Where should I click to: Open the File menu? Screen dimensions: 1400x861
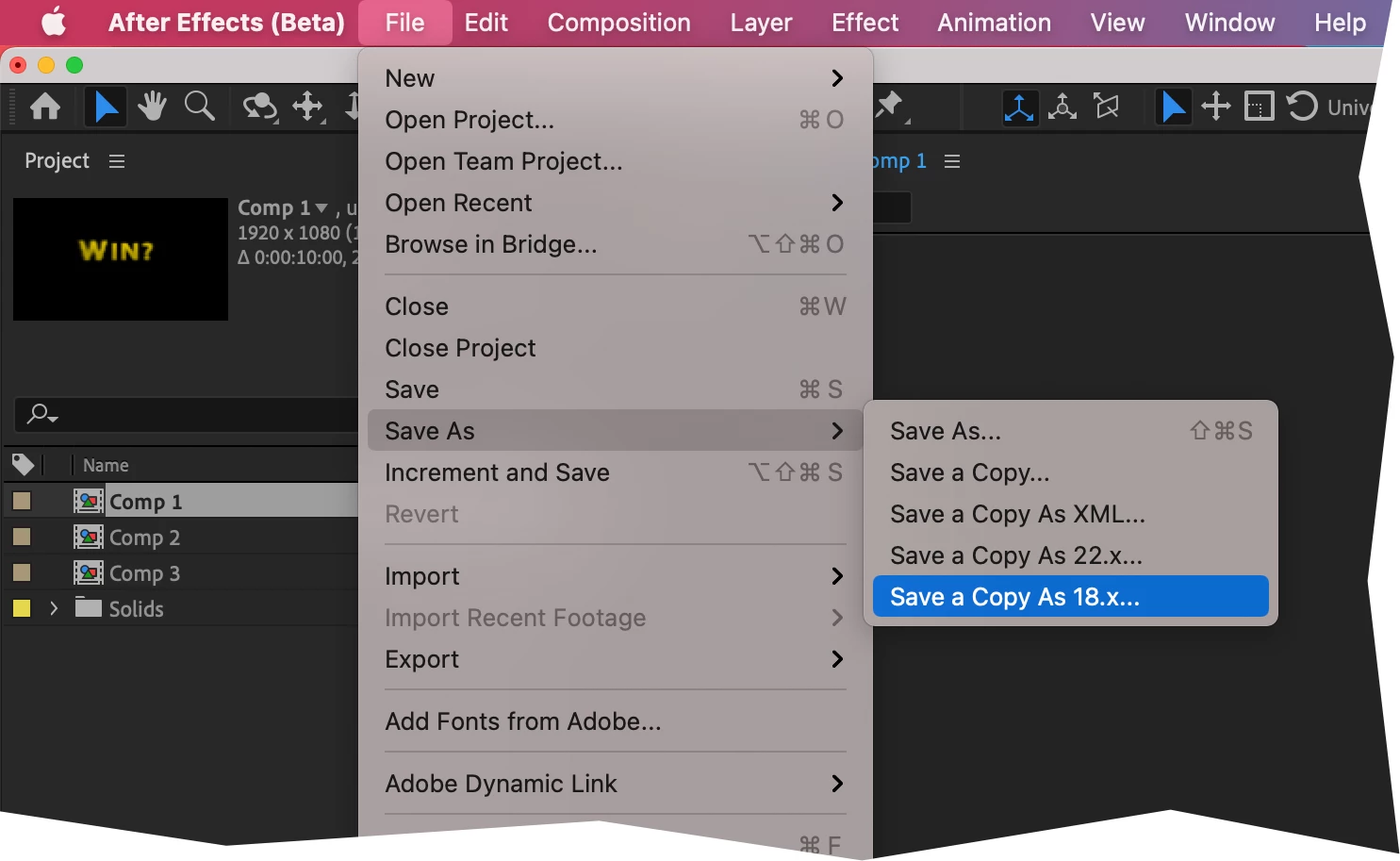404,23
